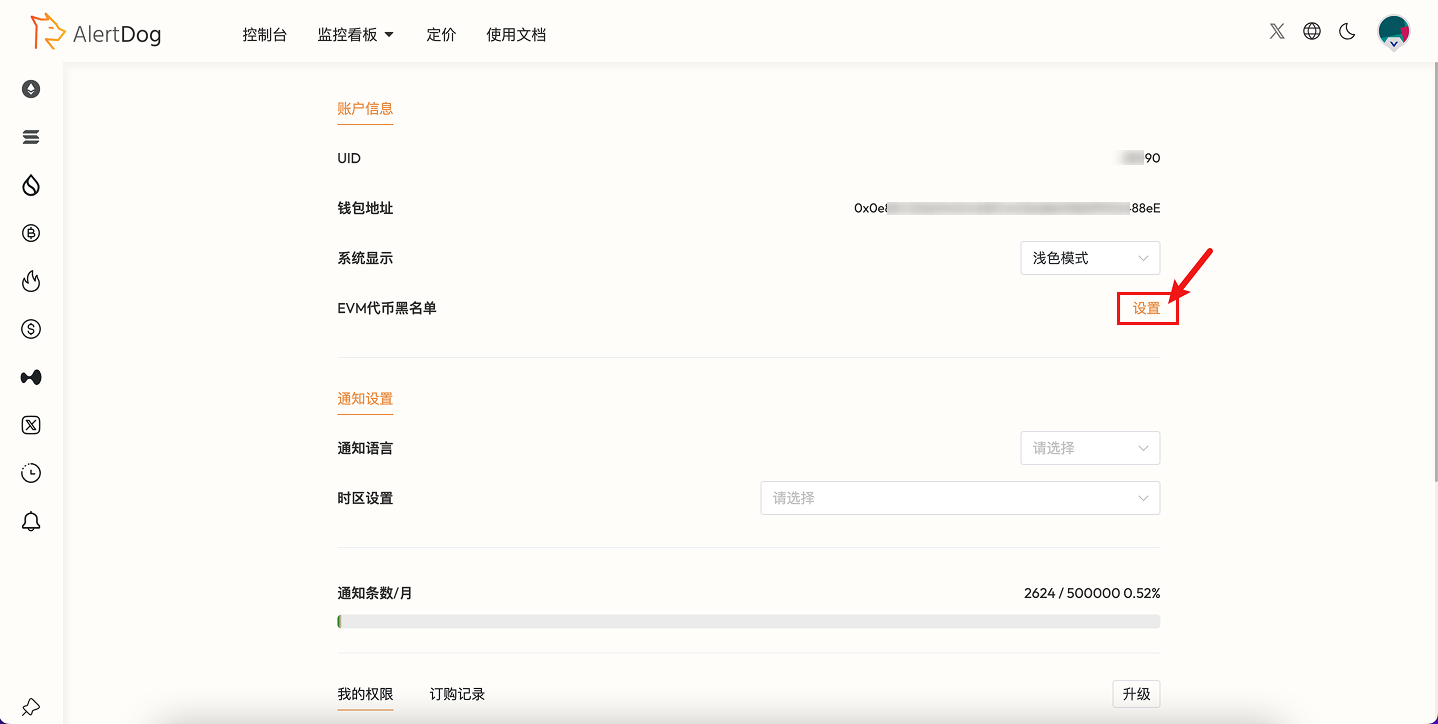Click the 升级 upgrade button

click(x=1137, y=693)
